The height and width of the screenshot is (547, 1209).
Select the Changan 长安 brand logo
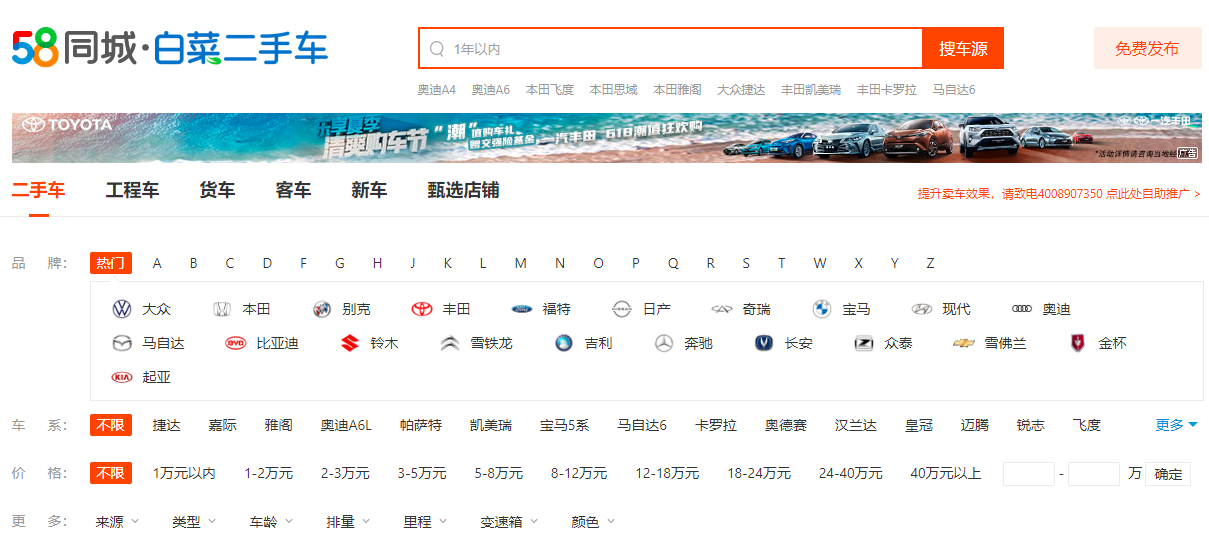tap(764, 343)
